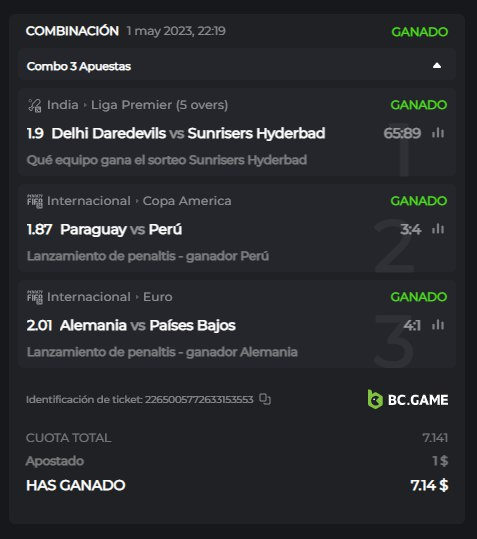Open Delhi Daredevils vs Sunrisers Hyderbad match
This screenshot has width=477, height=539.
coord(188,133)
